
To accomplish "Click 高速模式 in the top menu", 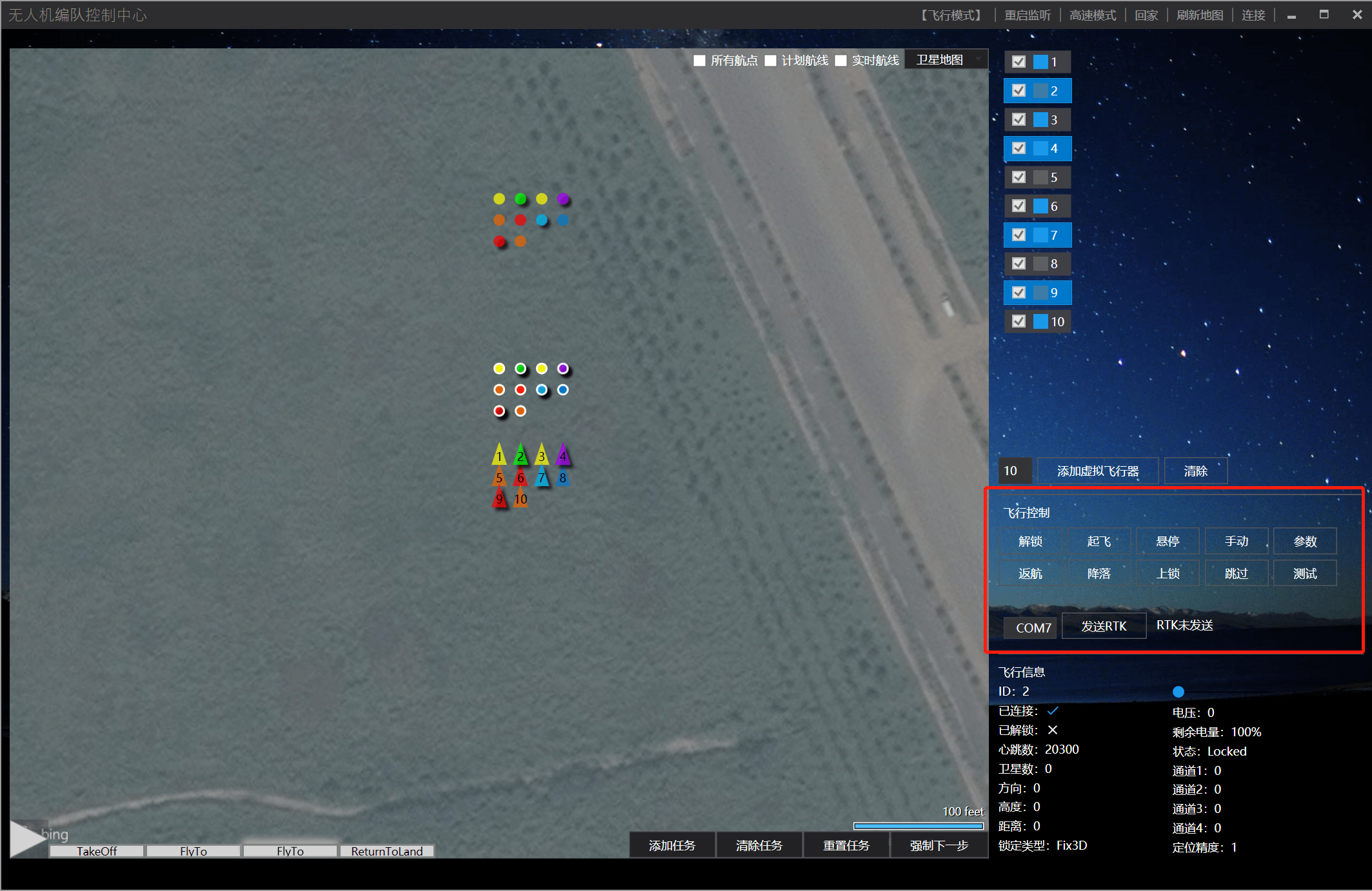I will [x=1093, y=15].
